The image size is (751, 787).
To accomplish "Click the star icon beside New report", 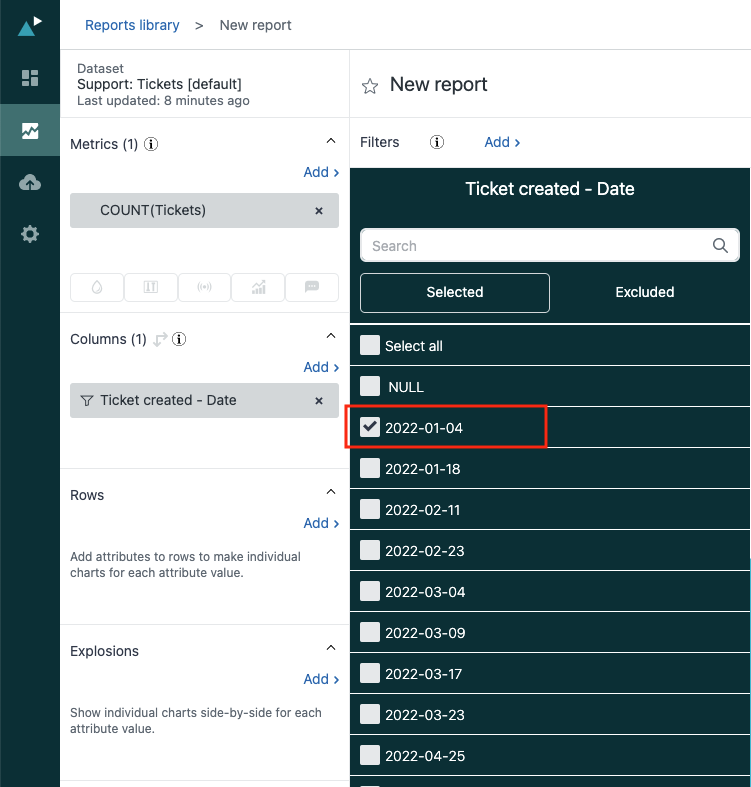I will [x=370, y=86].
